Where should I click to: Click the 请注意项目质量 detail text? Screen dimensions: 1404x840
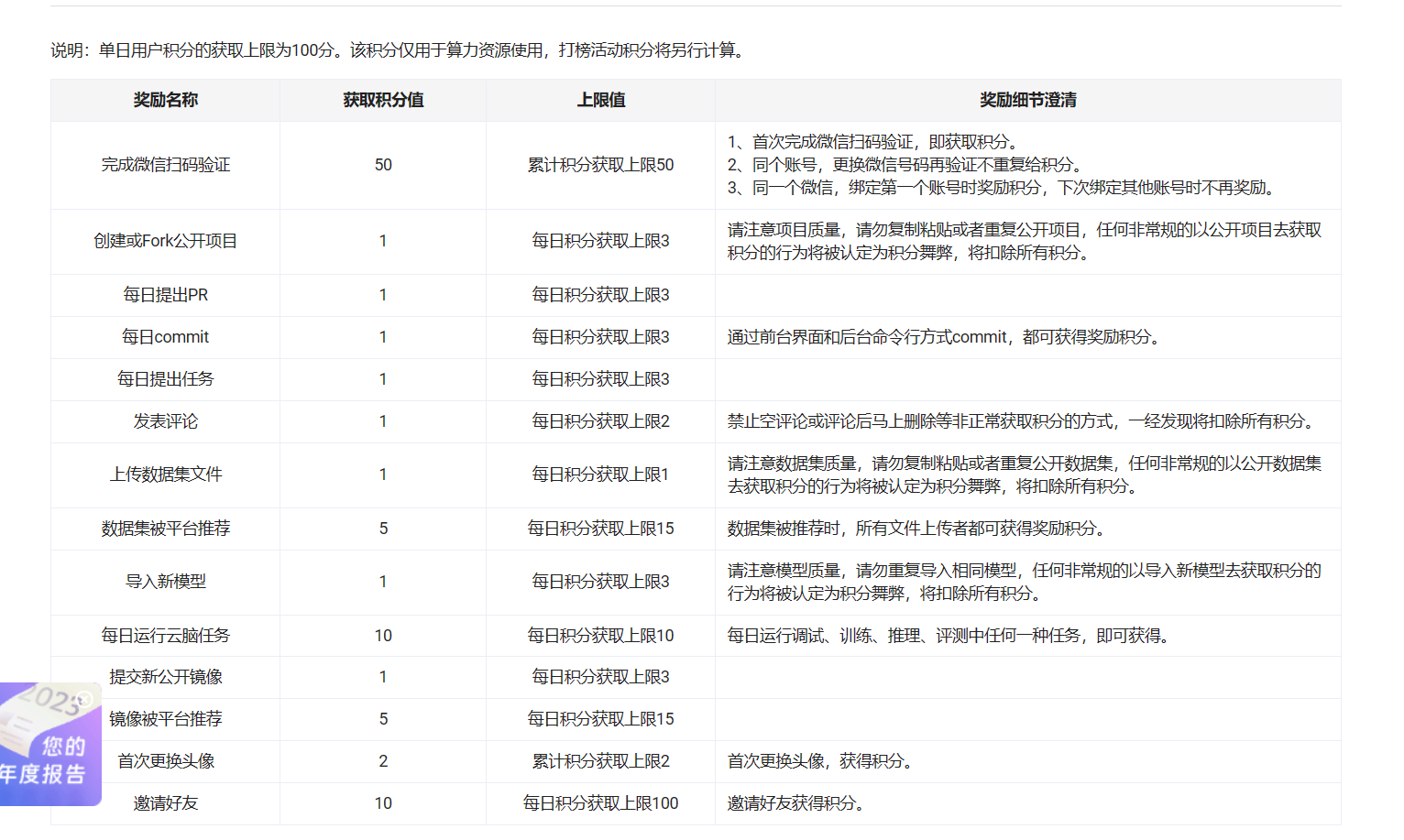[1025, 241]
